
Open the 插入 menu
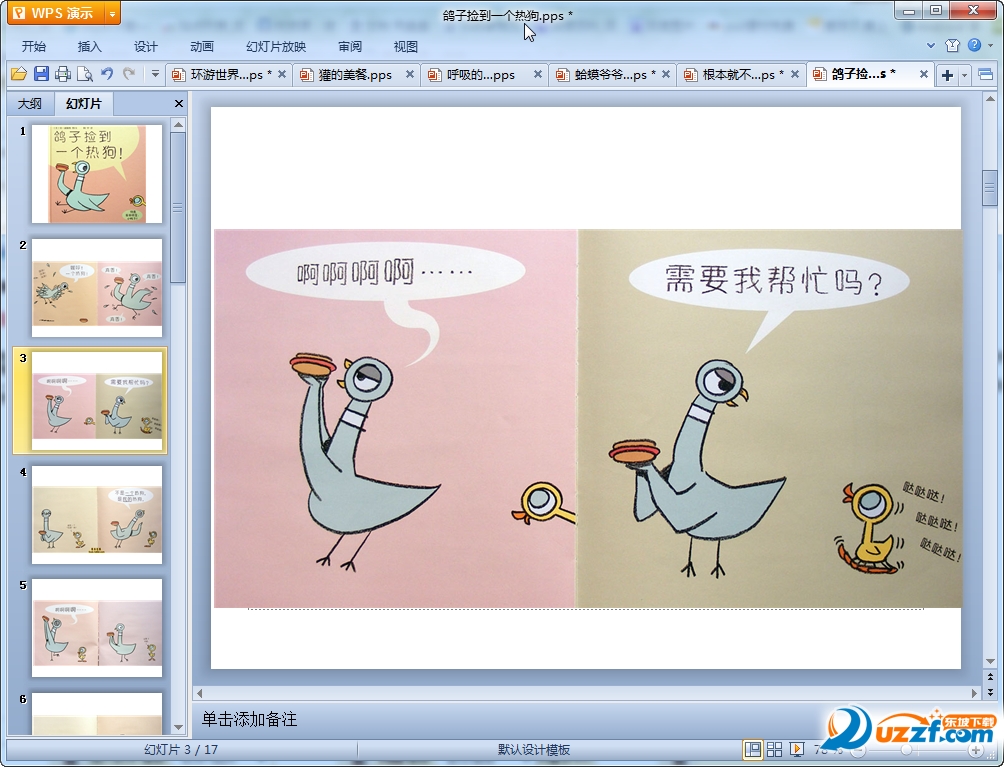click(x=89, y=46)
